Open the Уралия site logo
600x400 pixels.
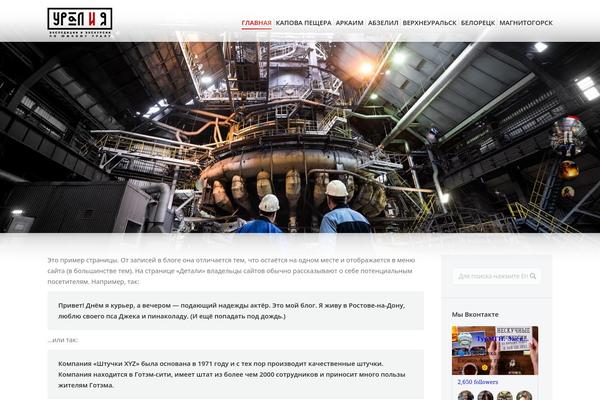(x=80, y=23)
